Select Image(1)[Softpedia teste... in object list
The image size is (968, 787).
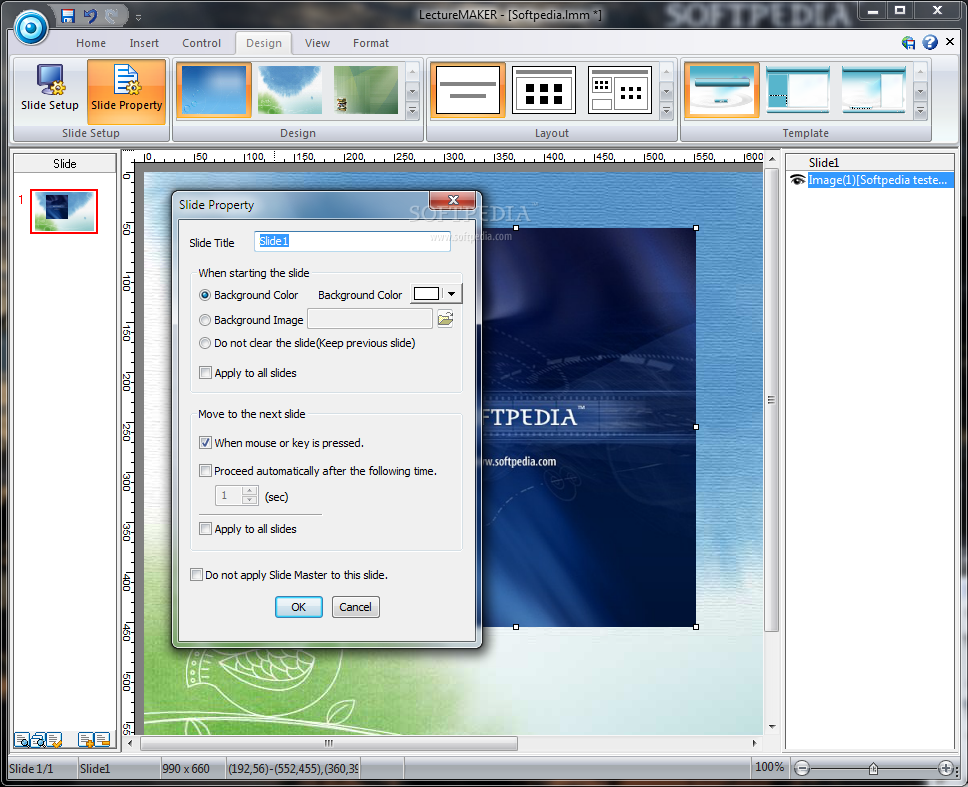click(x=880, y=180)
